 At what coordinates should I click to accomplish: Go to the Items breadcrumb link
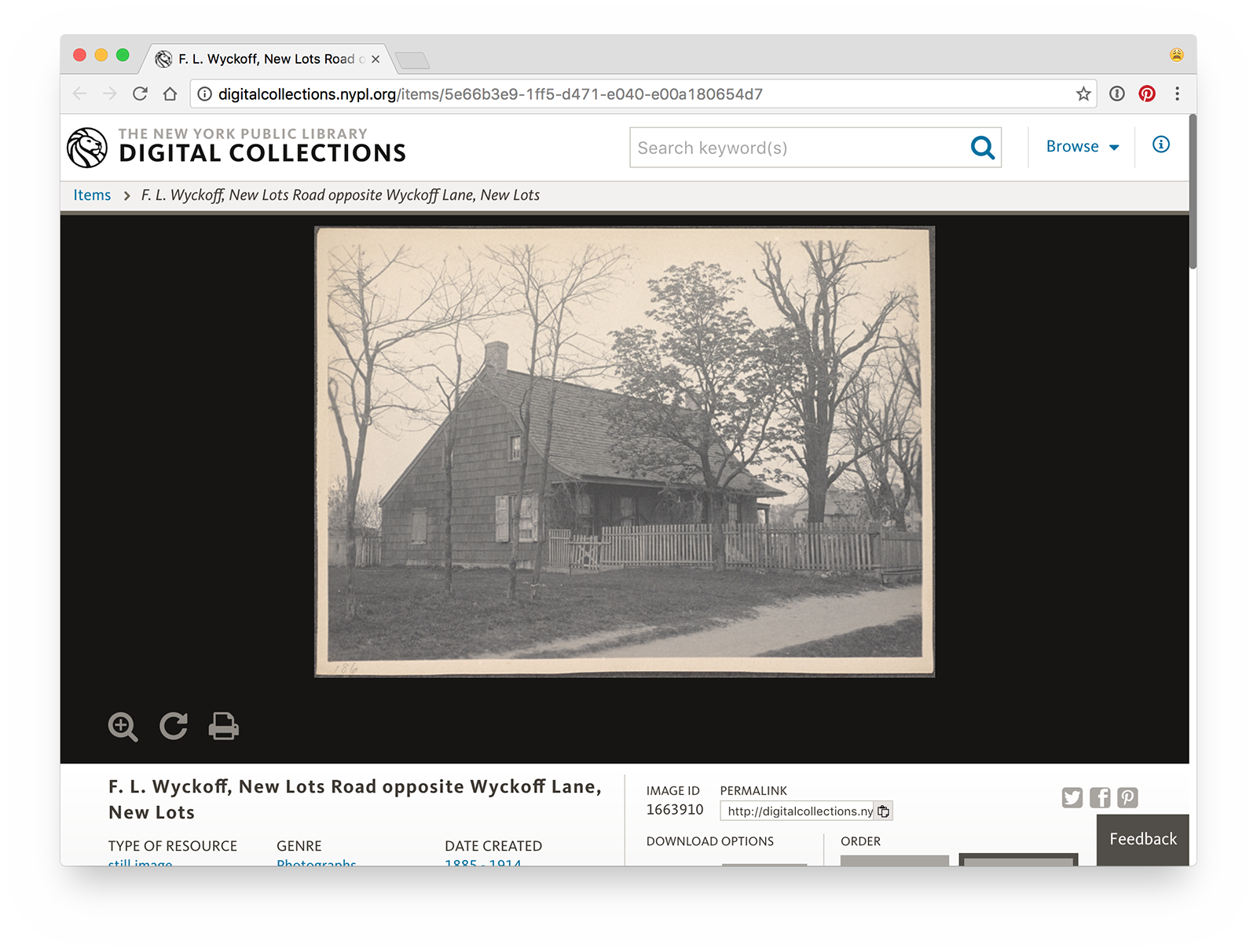92,195
